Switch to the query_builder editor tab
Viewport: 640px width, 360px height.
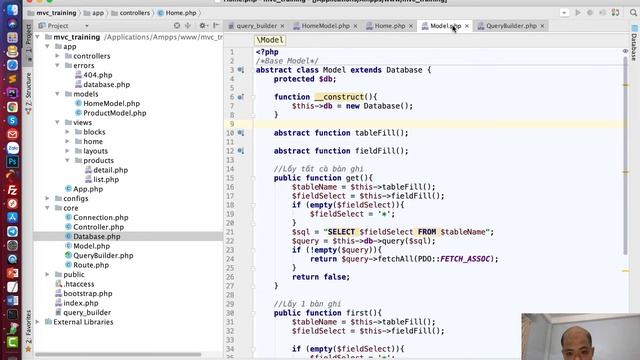tap(256, 26)
